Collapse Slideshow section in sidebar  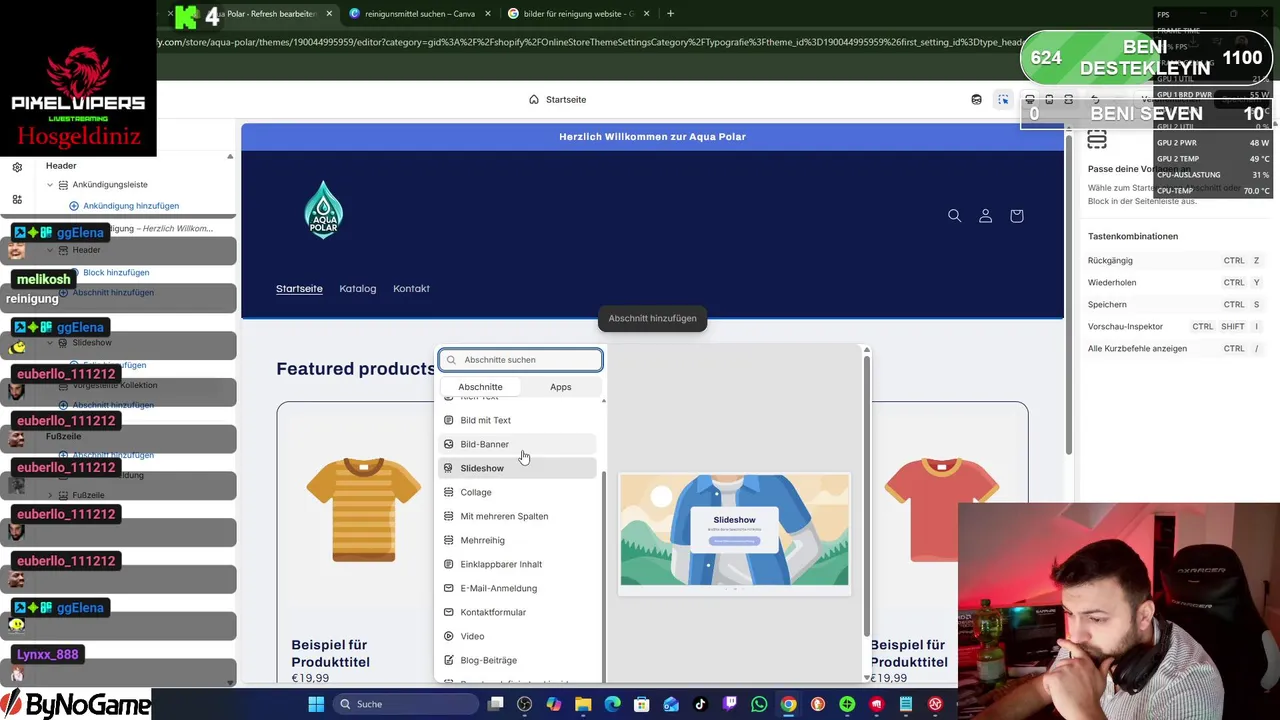[x=50, y=343]
